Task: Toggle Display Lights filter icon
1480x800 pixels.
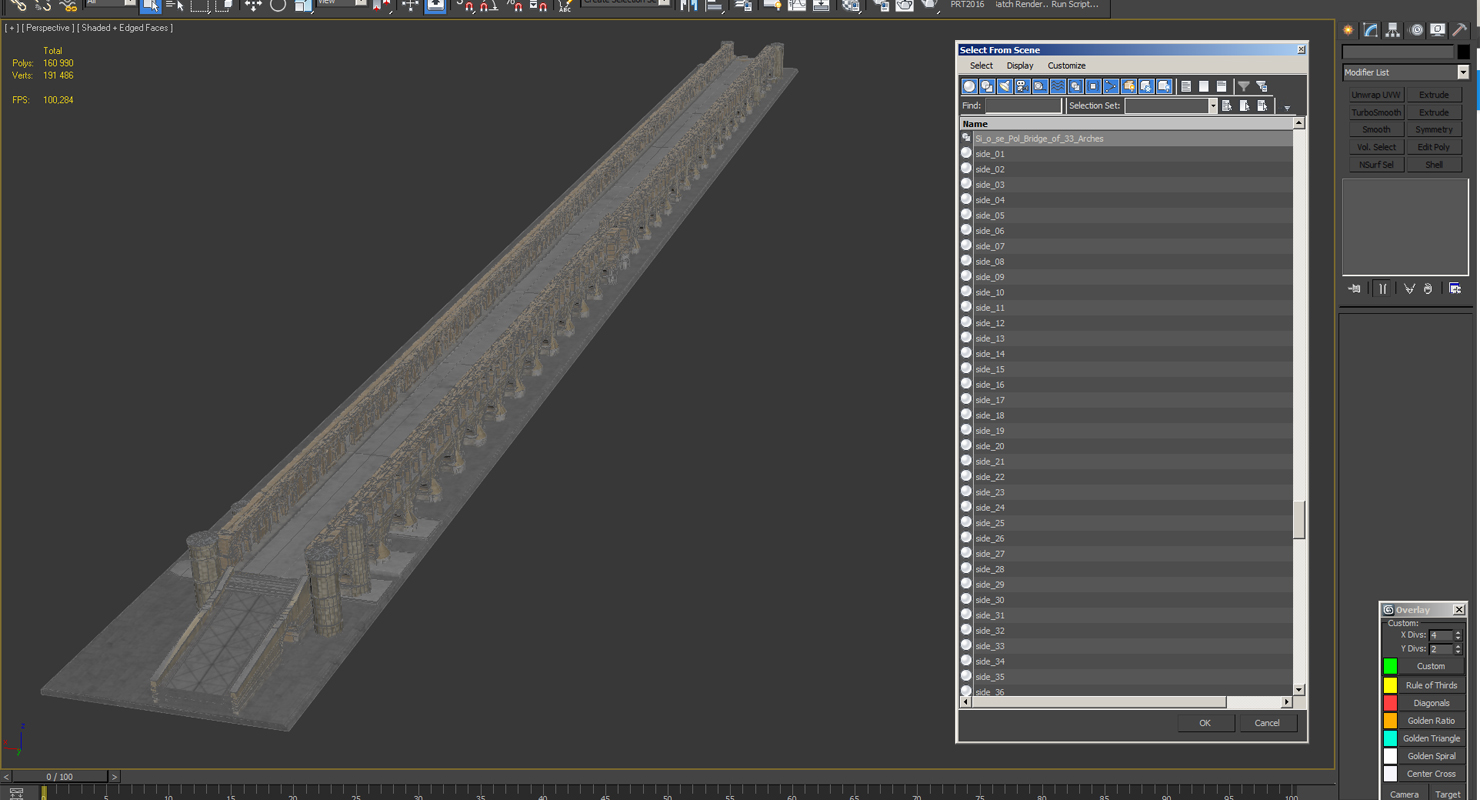Action: click(1005, 87)
